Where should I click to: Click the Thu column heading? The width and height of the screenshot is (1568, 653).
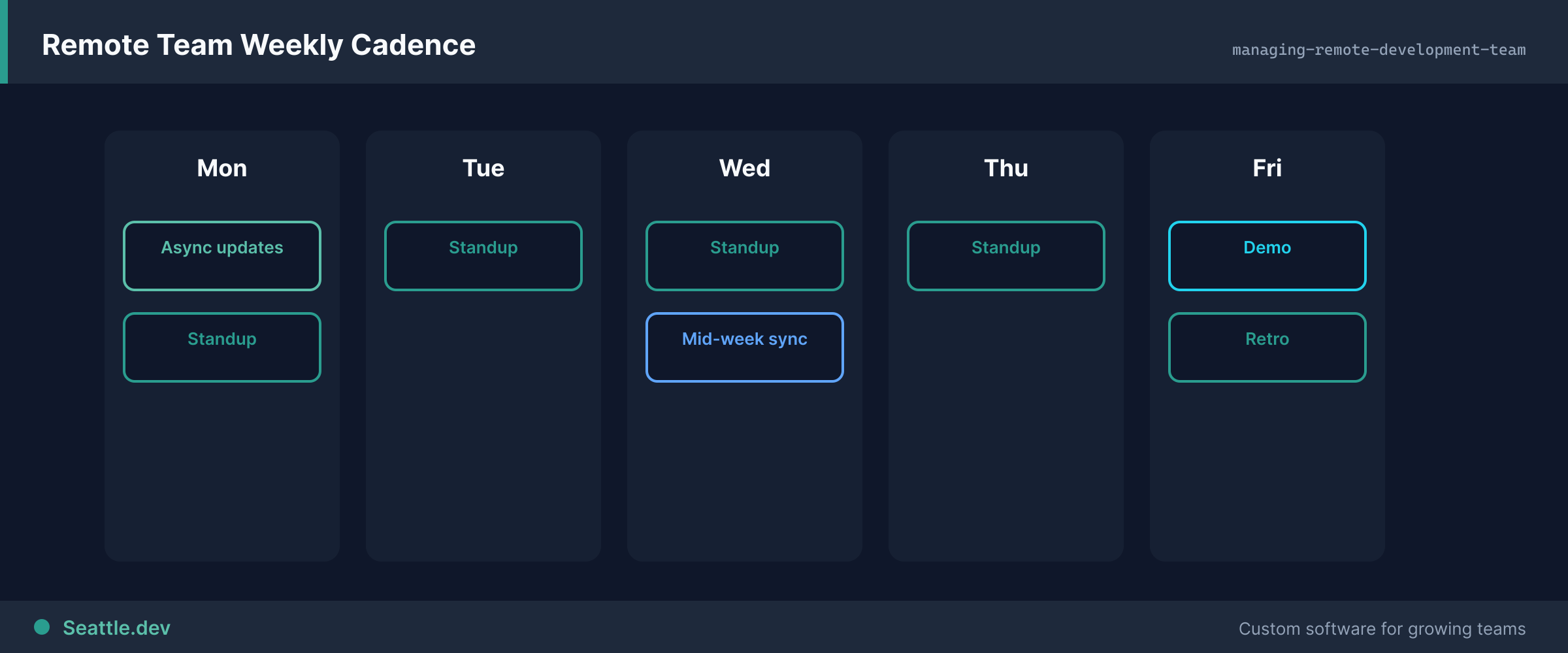[x=1006, y=168]
